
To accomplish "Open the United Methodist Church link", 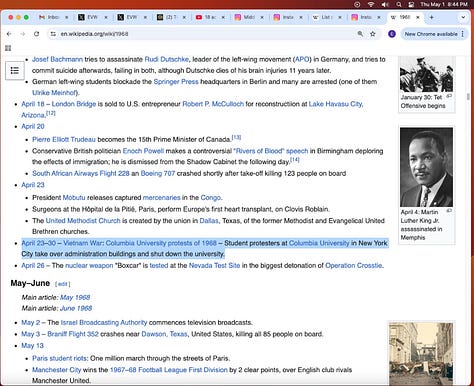I will pos(83,221).
